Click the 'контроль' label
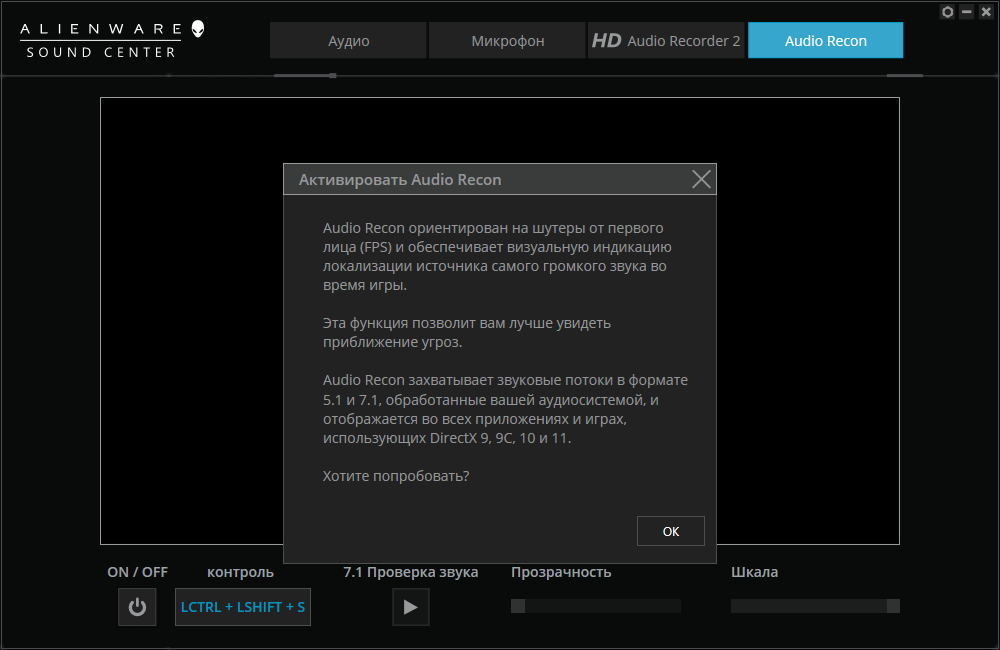The width and height of the screenshot is (1000, 650). point(240,572)
